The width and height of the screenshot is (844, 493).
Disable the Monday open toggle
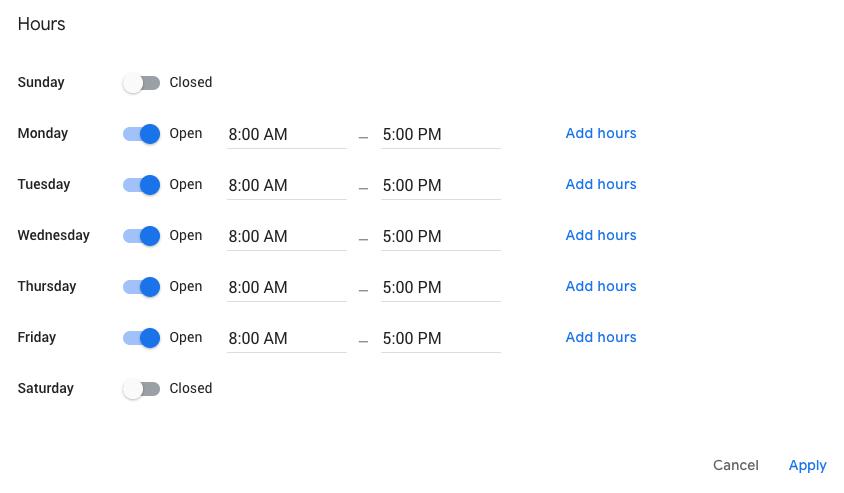(141, 134)
